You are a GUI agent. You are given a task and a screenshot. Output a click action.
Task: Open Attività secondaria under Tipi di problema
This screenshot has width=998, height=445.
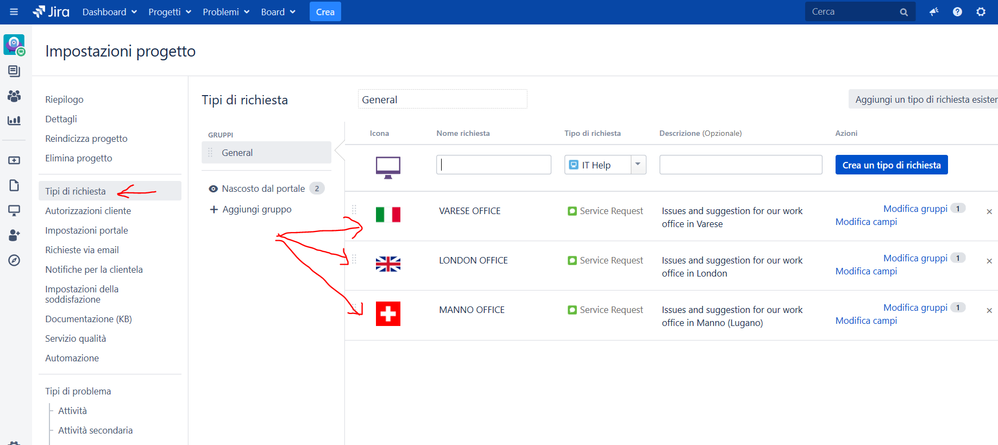[95, 430]
